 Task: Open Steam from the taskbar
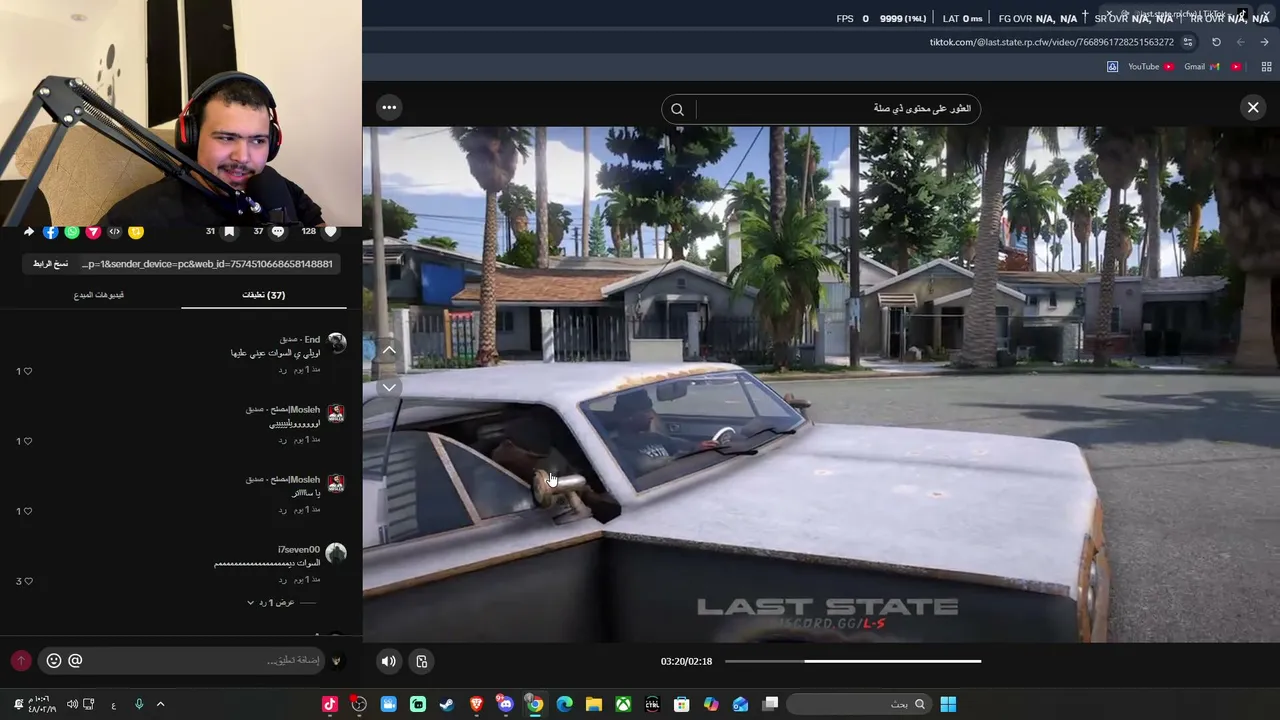pyautogui.click(x=447, y=704)
